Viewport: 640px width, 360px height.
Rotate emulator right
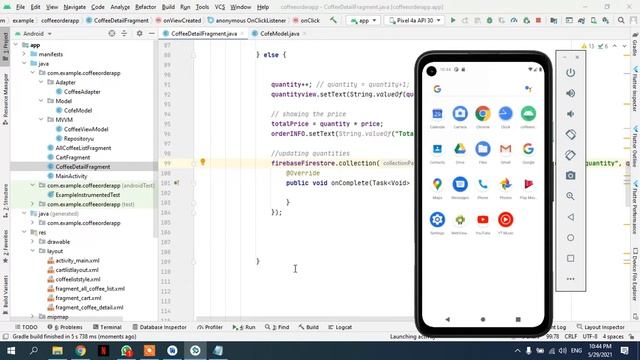click(571, 155)
